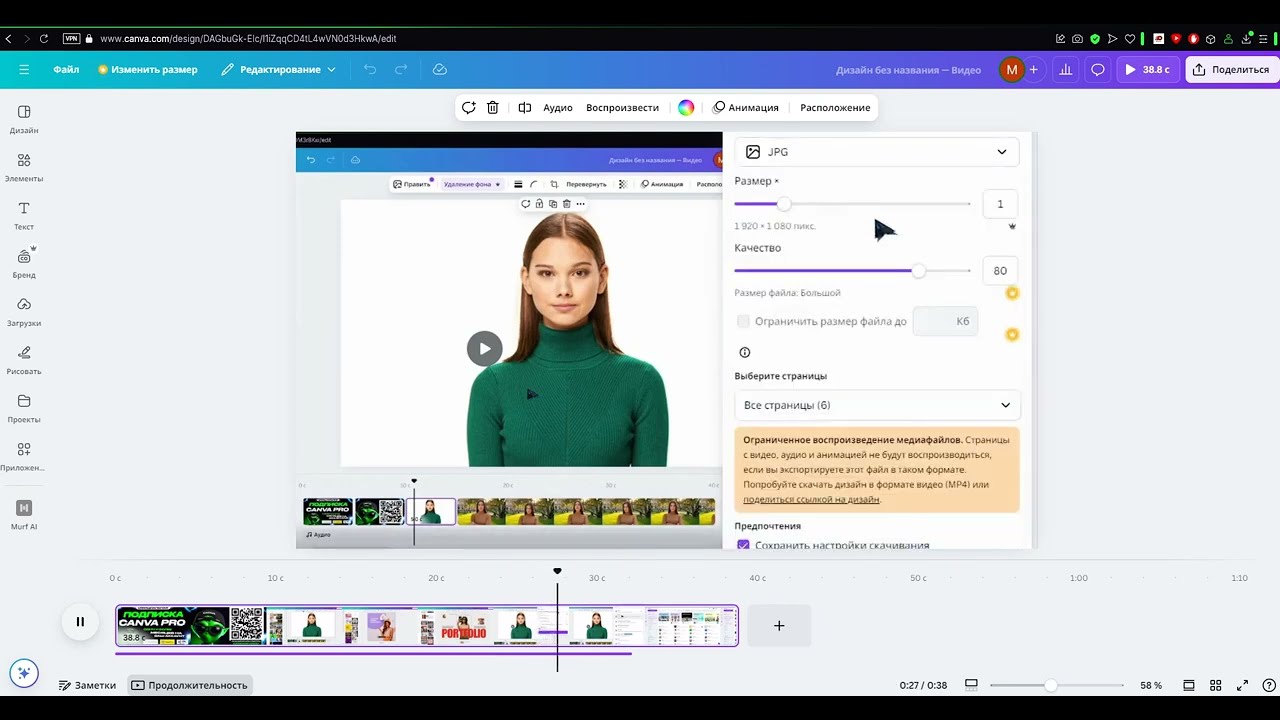1280x720 pixels.
Task: Click the undo arrow
Action: (x=370, y=70)
